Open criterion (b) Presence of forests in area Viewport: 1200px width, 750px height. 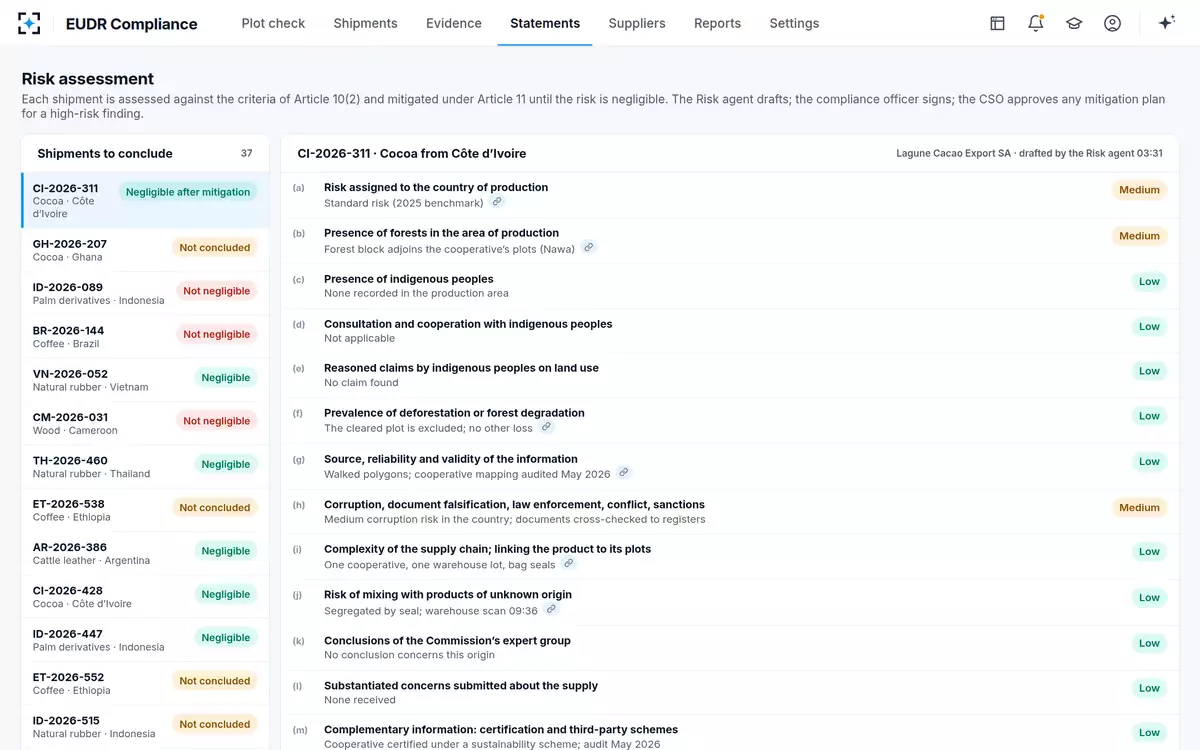[x=730, y=241]
